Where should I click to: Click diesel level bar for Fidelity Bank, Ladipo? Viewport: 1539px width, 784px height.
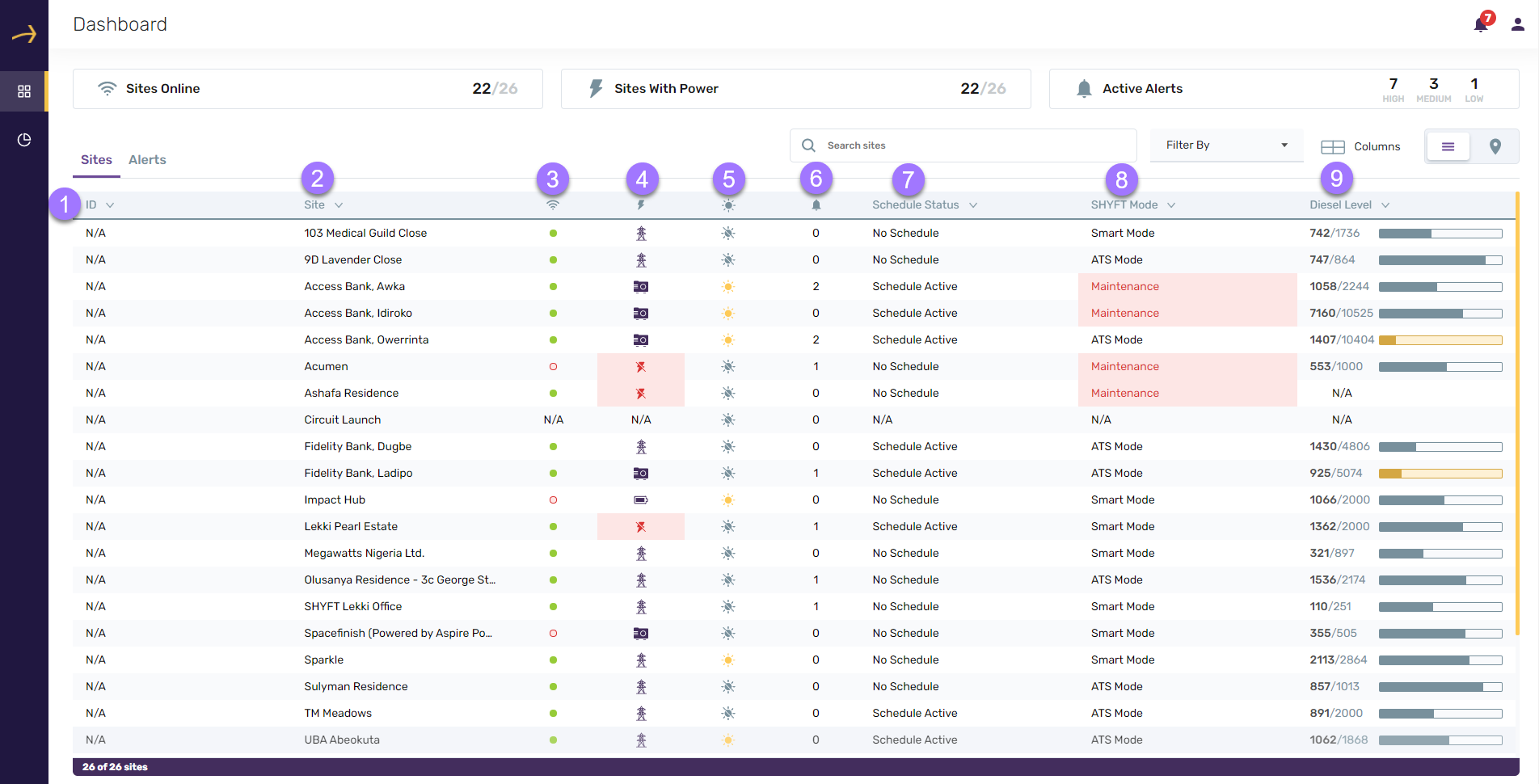coord(1440,474)
